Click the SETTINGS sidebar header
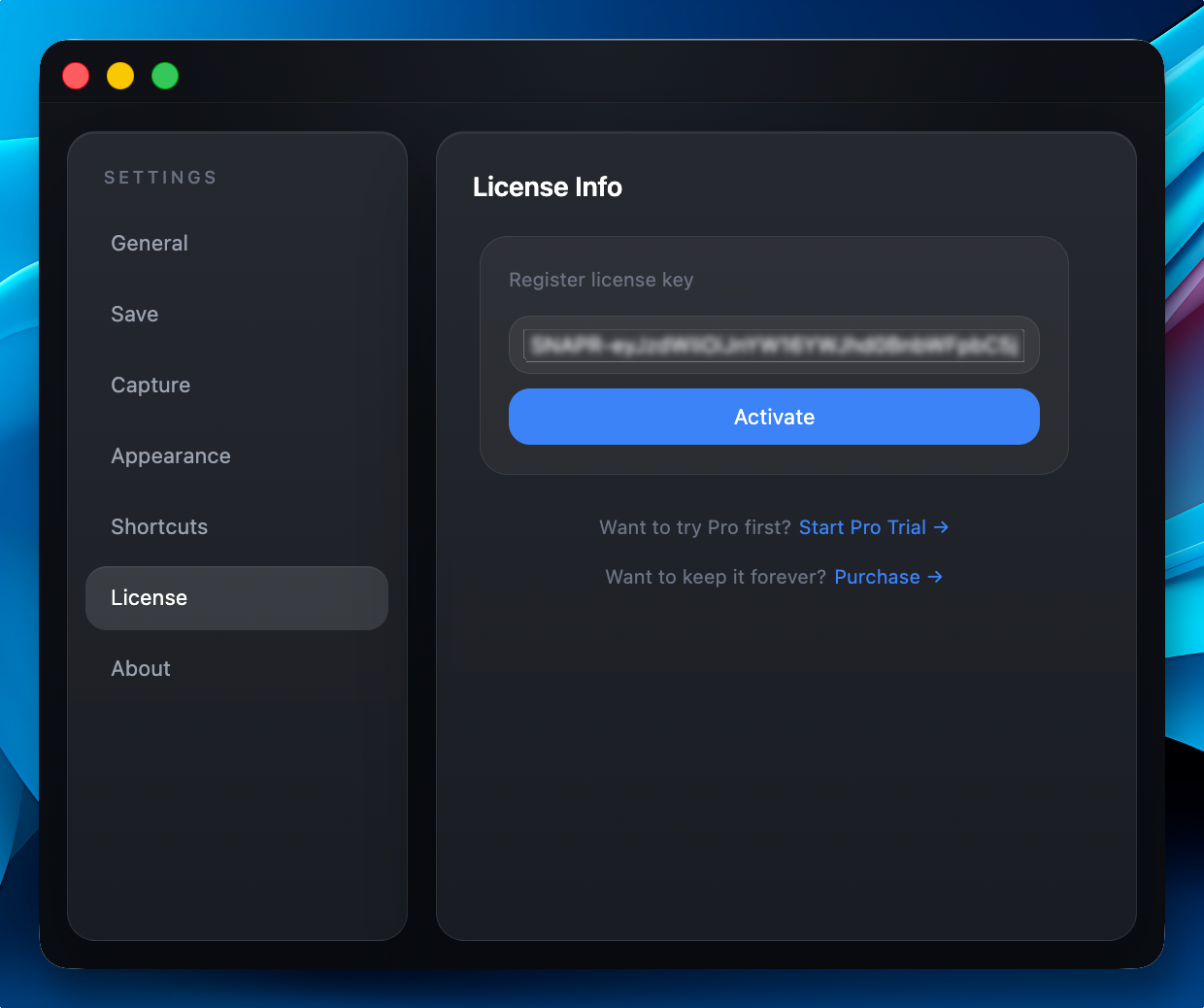Screen dimensions: 1204x1008 coord(160,178)
